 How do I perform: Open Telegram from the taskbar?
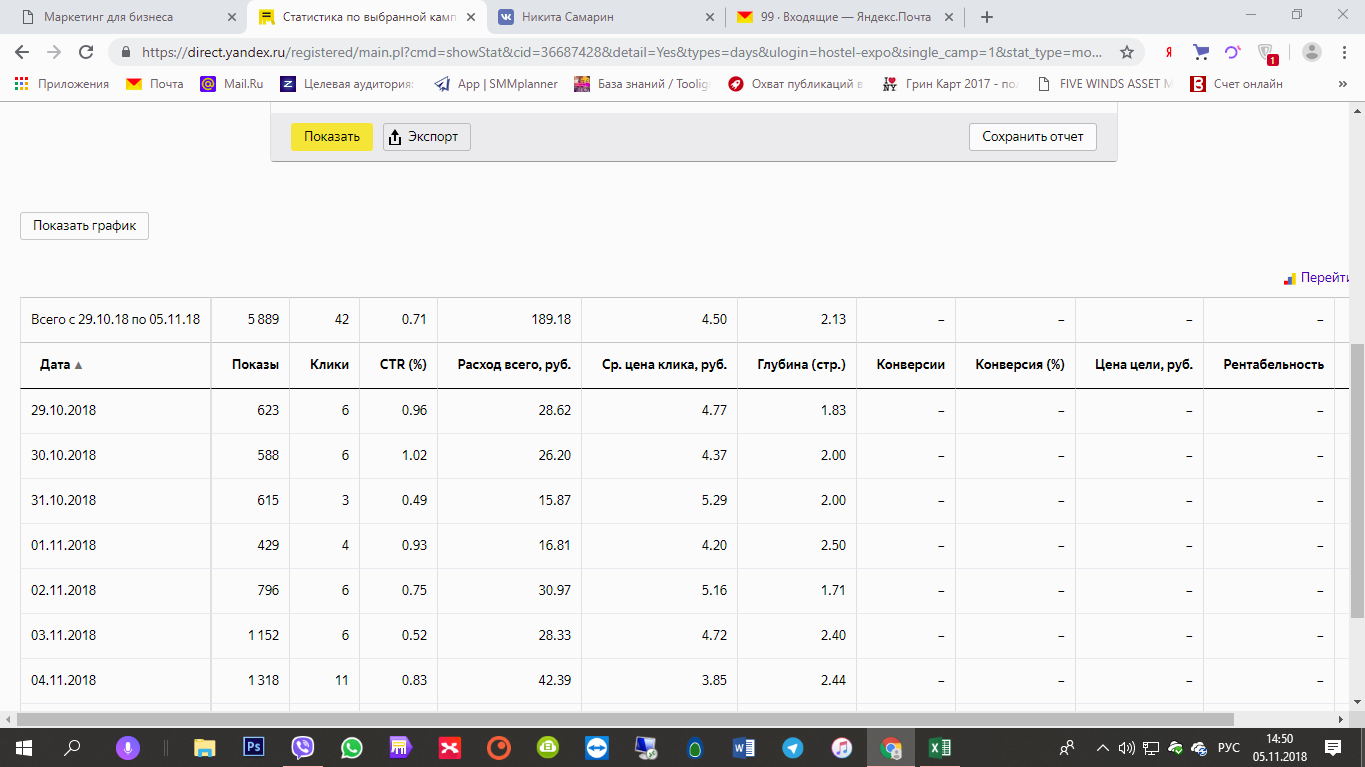click(x=793, y=747)
